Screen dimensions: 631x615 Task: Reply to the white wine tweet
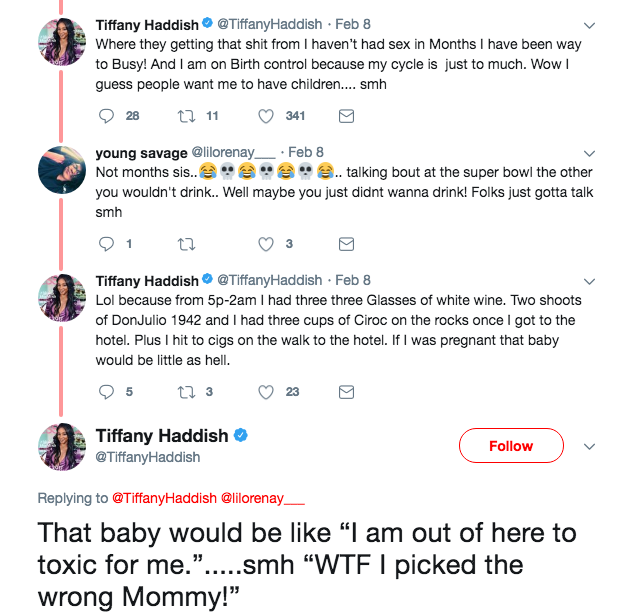click(107, 391)
